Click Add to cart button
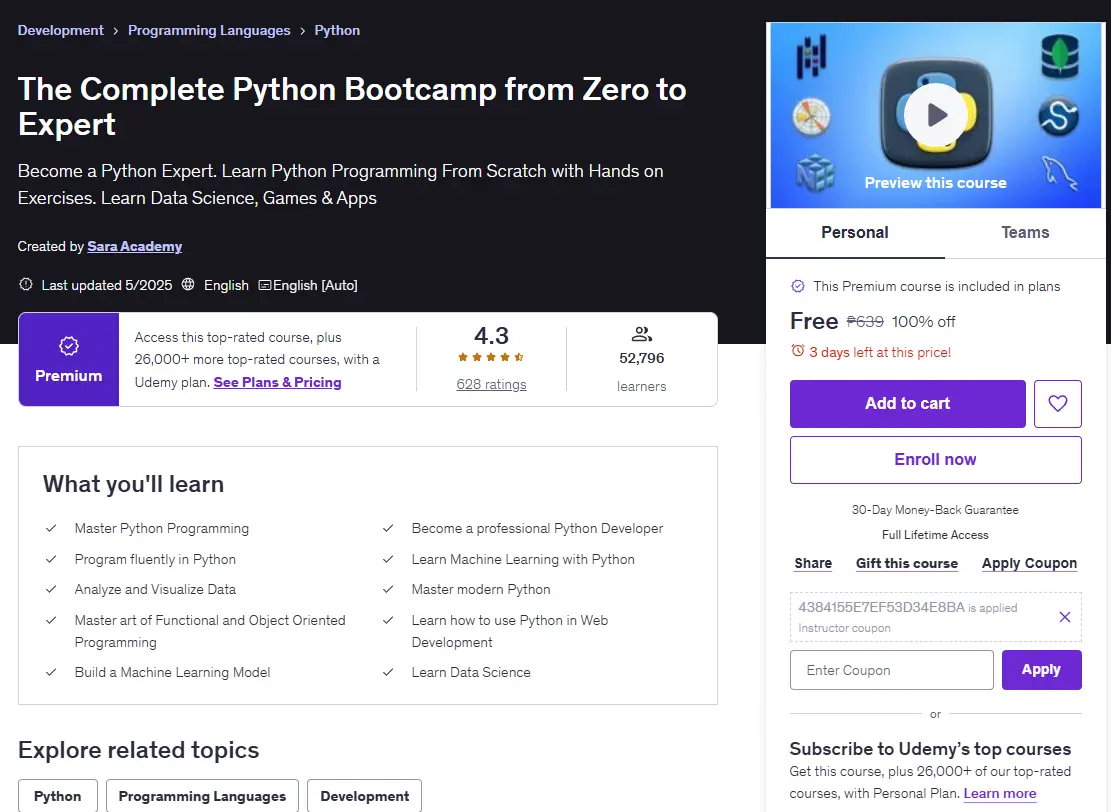 [x=908, y=404]
